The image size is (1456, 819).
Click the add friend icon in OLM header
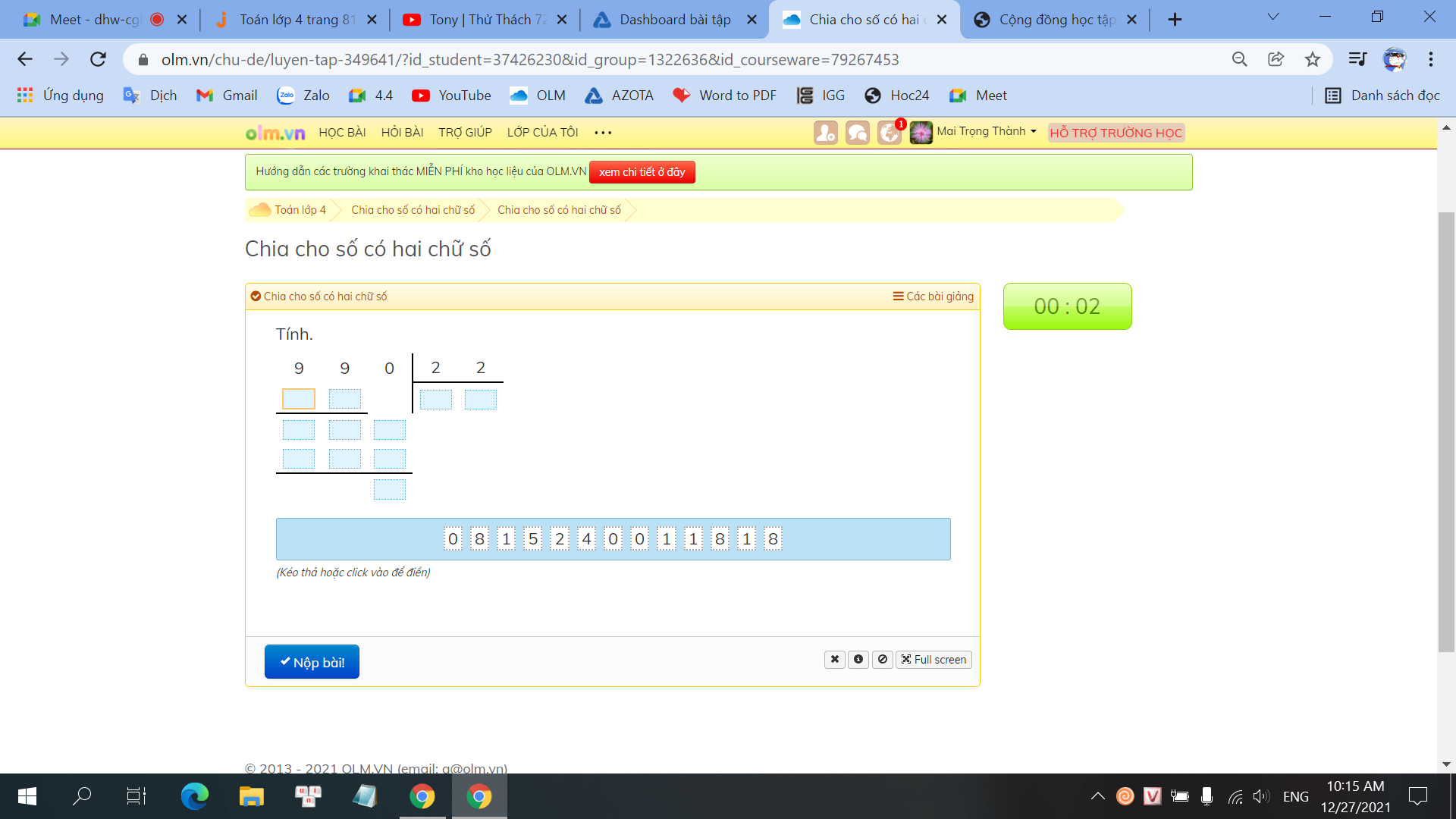(x=825, y=133)
